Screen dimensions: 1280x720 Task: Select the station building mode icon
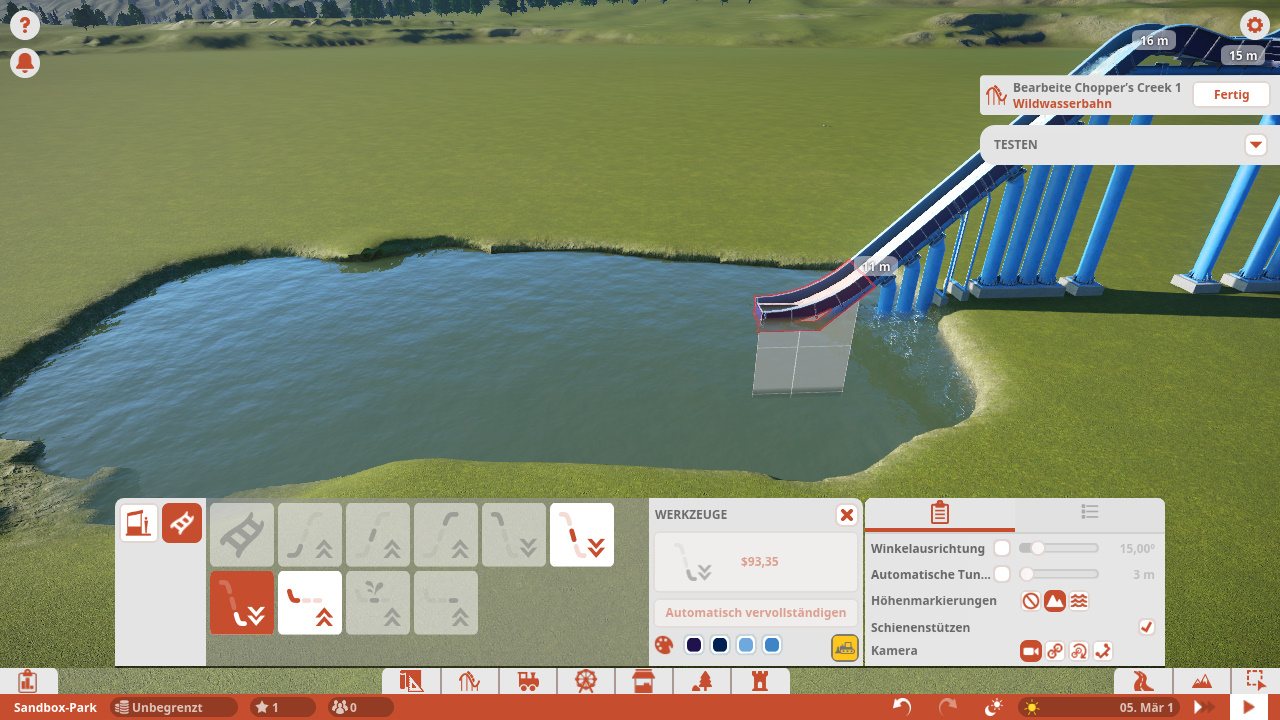tap(139, 523)
